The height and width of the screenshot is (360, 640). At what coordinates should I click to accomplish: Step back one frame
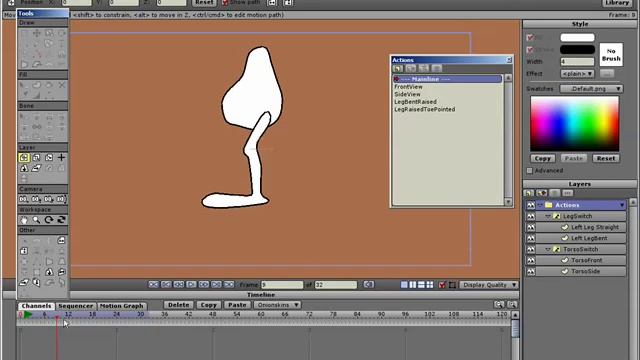179,284
